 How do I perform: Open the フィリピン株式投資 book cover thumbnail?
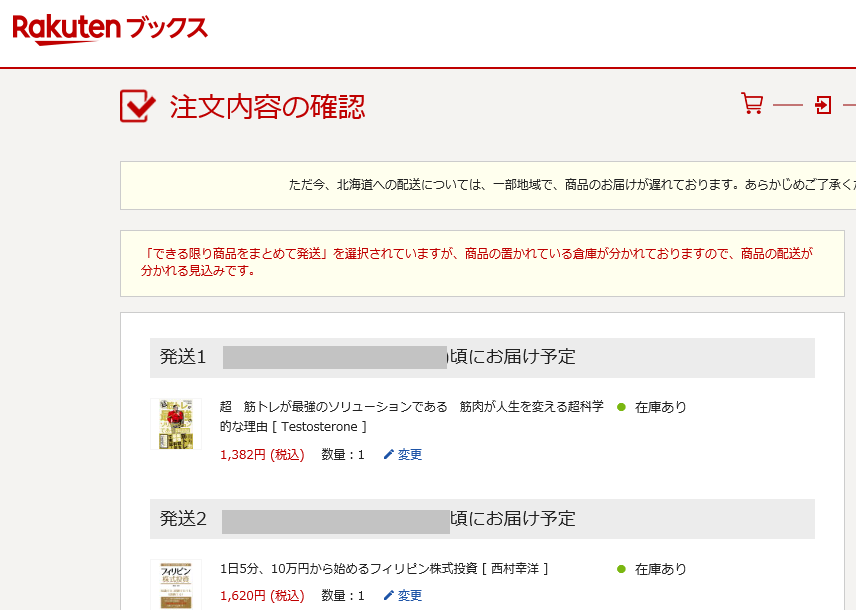(176, 585)
